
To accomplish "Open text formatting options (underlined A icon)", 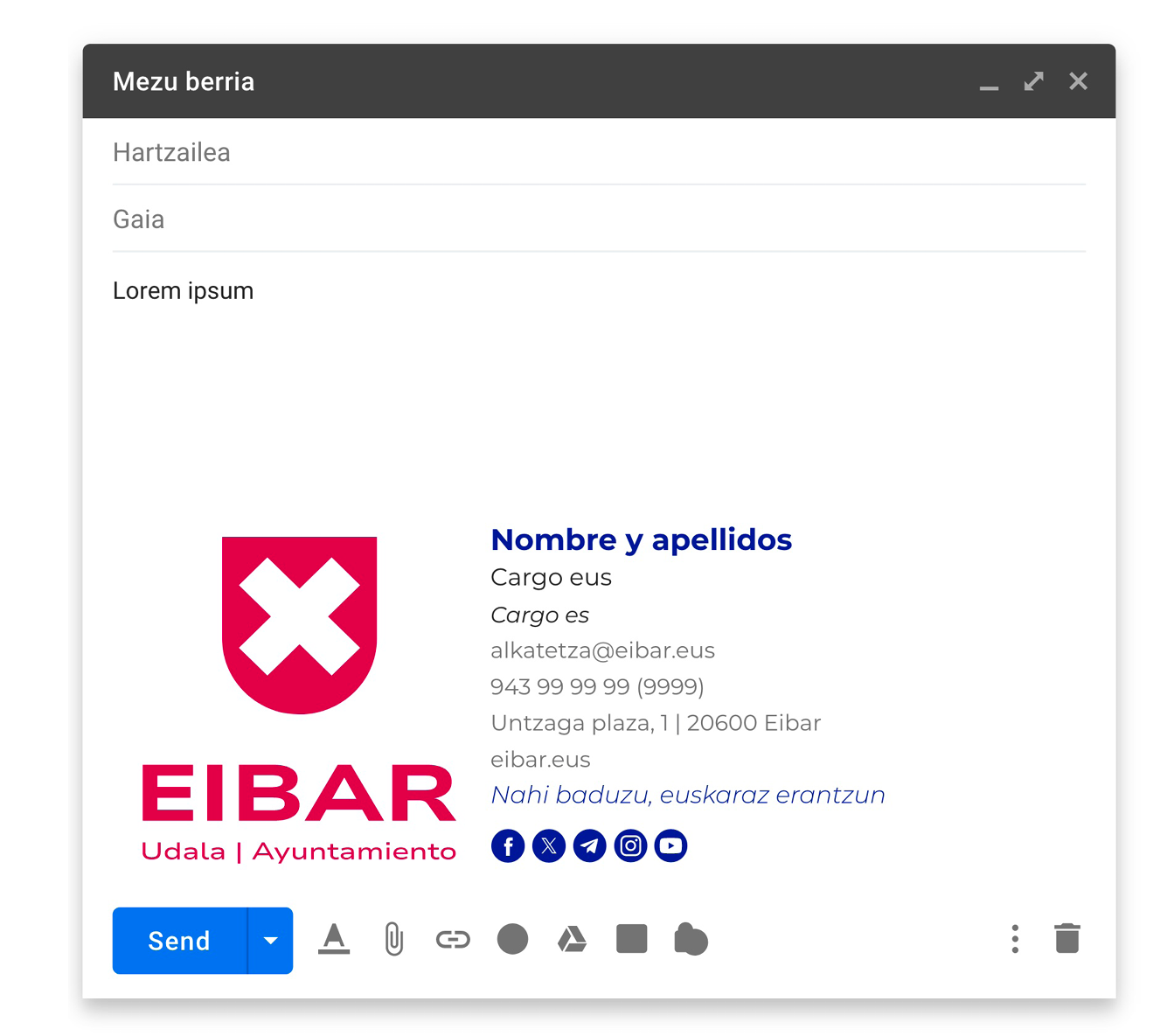I will [334, 940].
